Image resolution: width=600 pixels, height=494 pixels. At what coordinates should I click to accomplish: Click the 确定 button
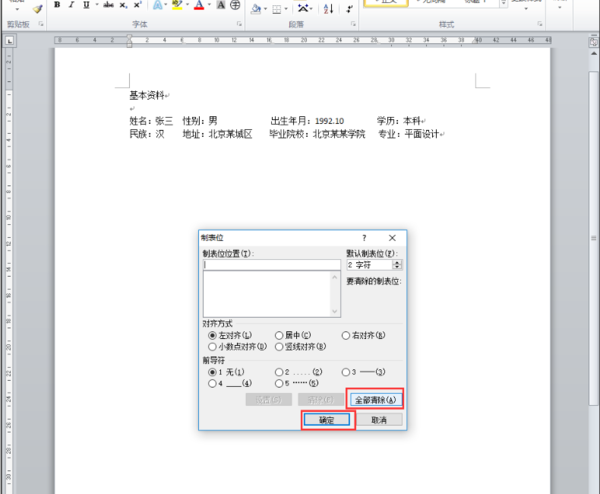[327, 420]
